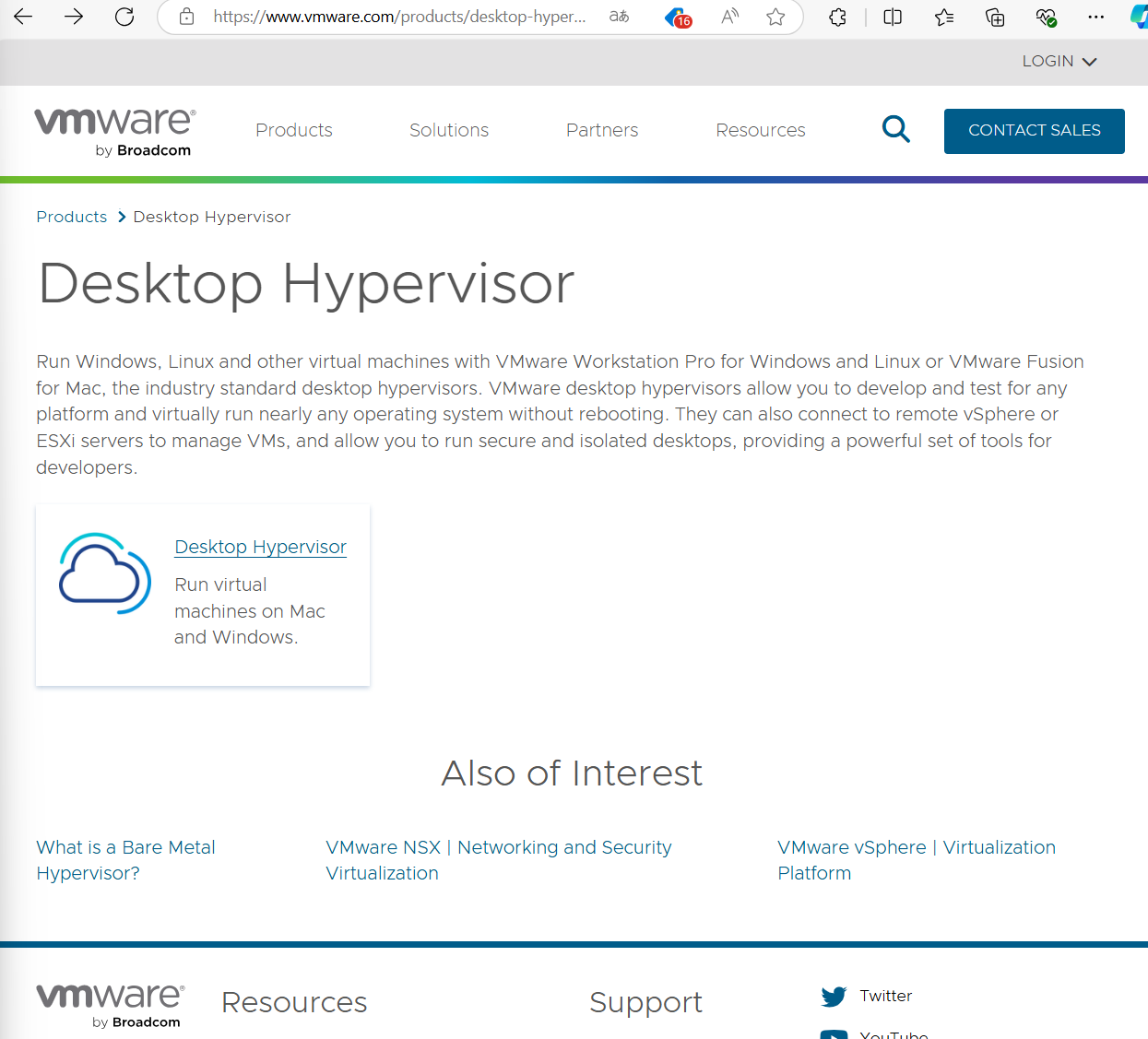Screen dimensions: 1148x1039
Task: Open the shopping tag icon with 16 badge
Action: click(679, 18)
